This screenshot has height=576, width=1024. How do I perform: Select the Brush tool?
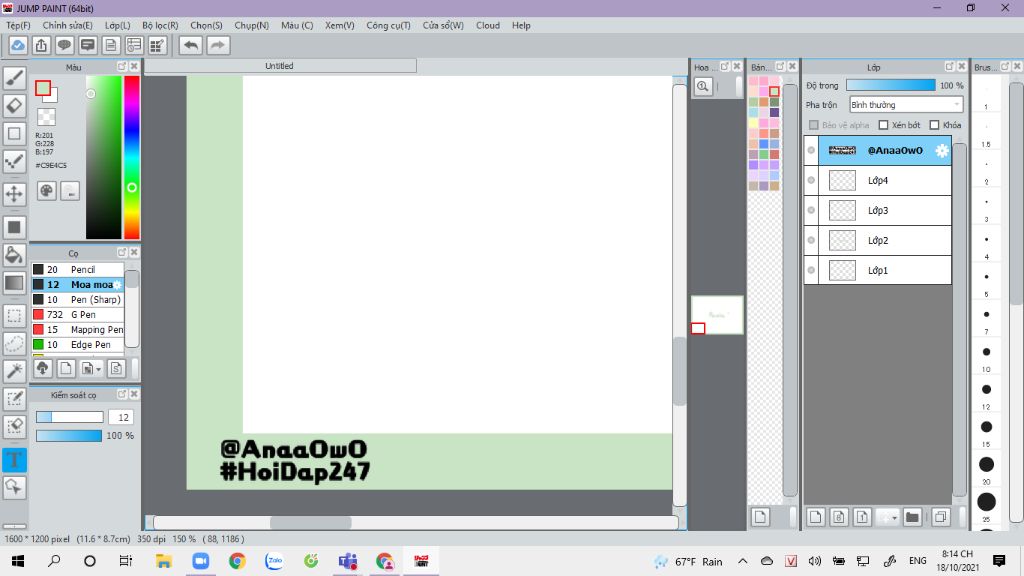[x=14, y=78]
